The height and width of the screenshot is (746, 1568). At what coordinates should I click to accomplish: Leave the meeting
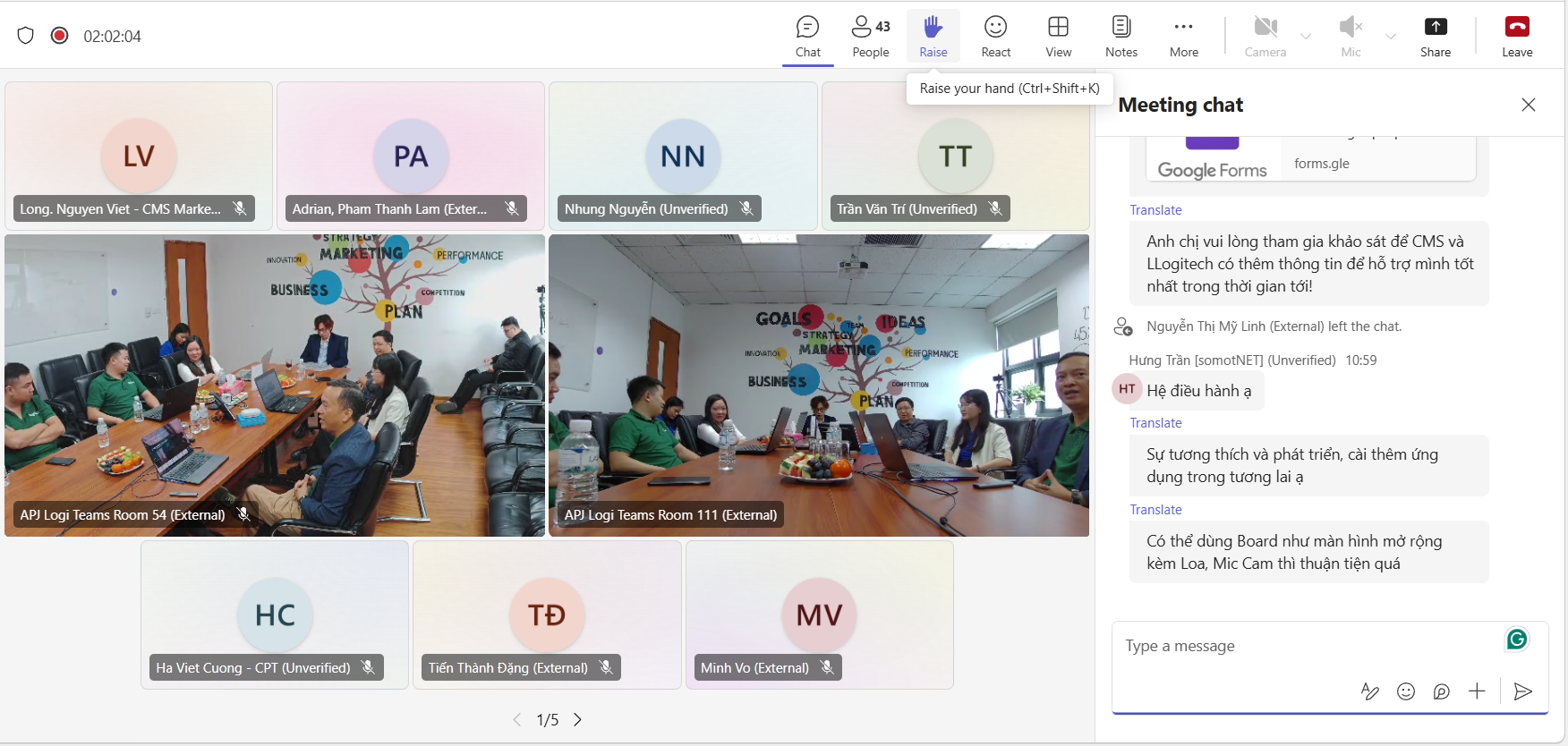[1517, 36]
